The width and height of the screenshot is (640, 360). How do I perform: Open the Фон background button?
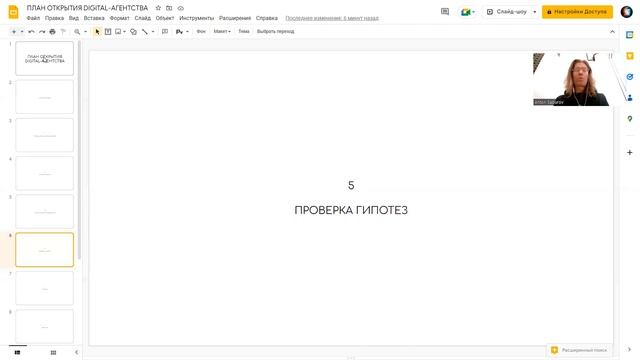tap(201, 31)
